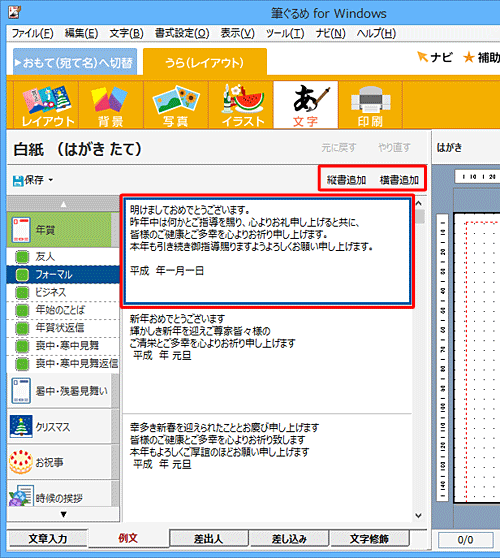Click the ナビ arrow icon at top right

click(x=422, y=57)
